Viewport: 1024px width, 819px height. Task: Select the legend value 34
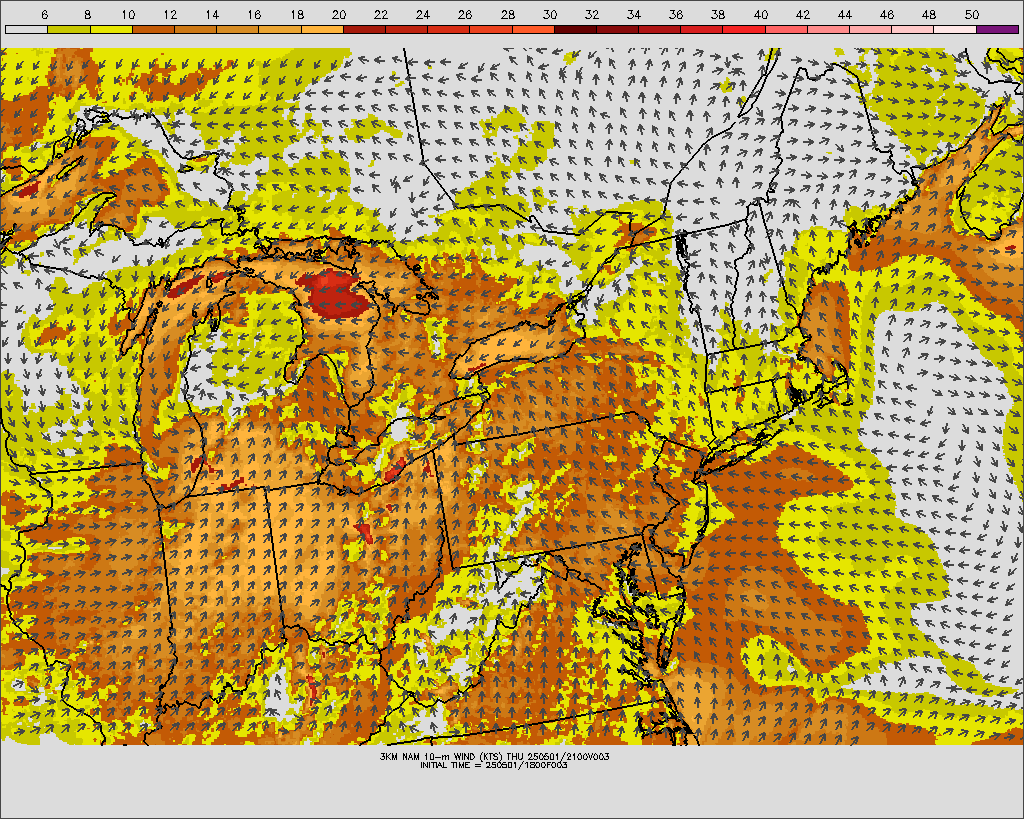click(633, 14)
